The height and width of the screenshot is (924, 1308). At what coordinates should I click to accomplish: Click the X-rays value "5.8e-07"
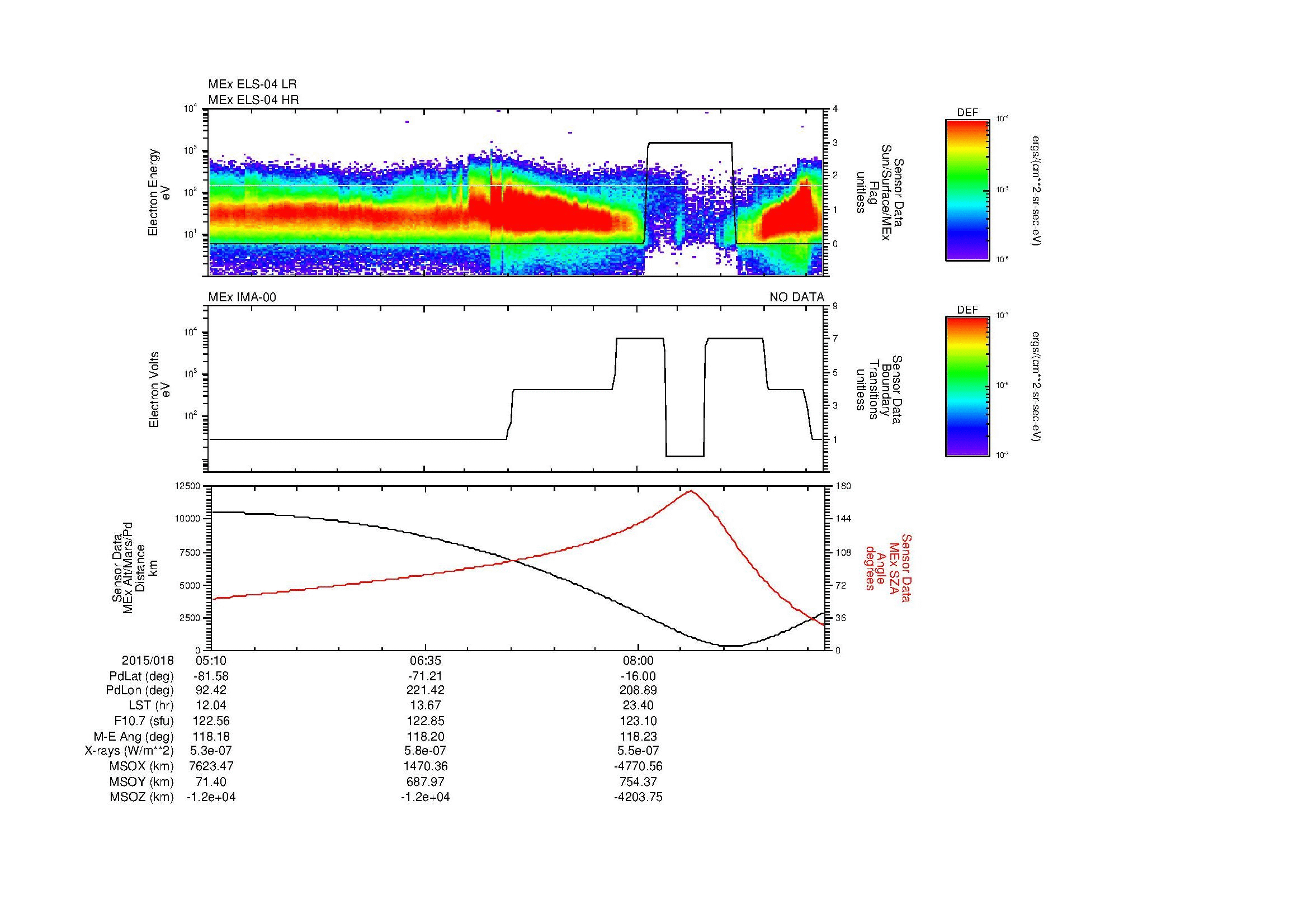coord(425,751)
